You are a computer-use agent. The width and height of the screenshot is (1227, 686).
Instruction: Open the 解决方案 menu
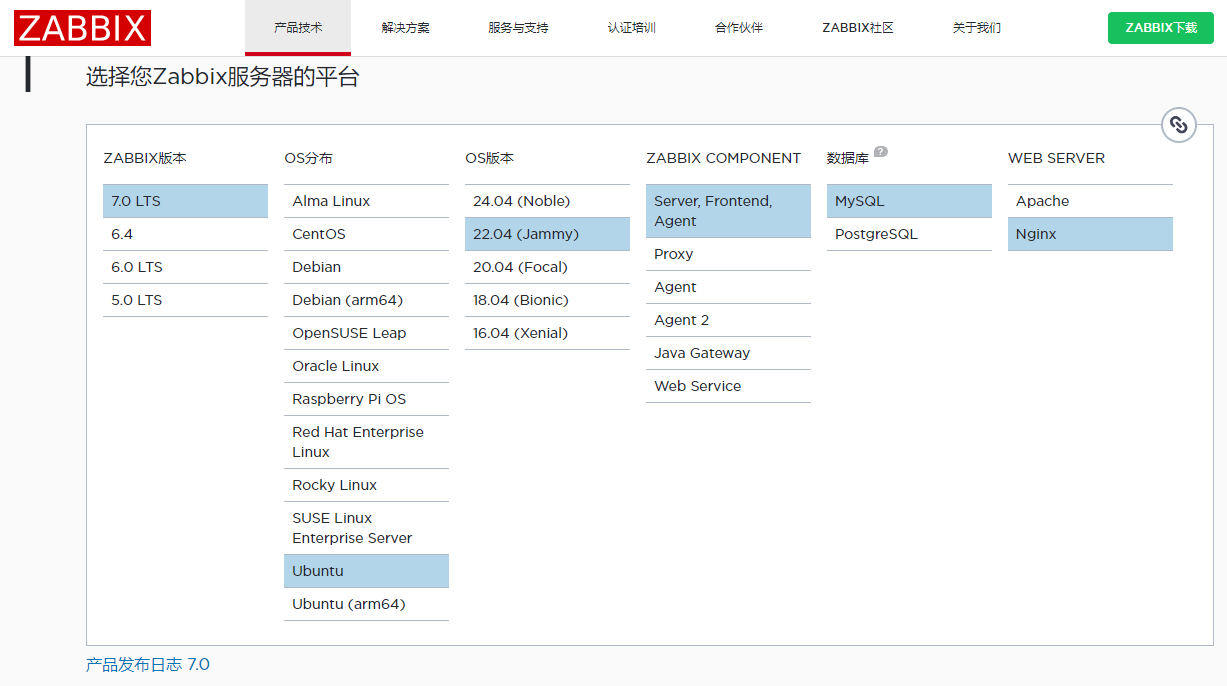tap(406, 27)
